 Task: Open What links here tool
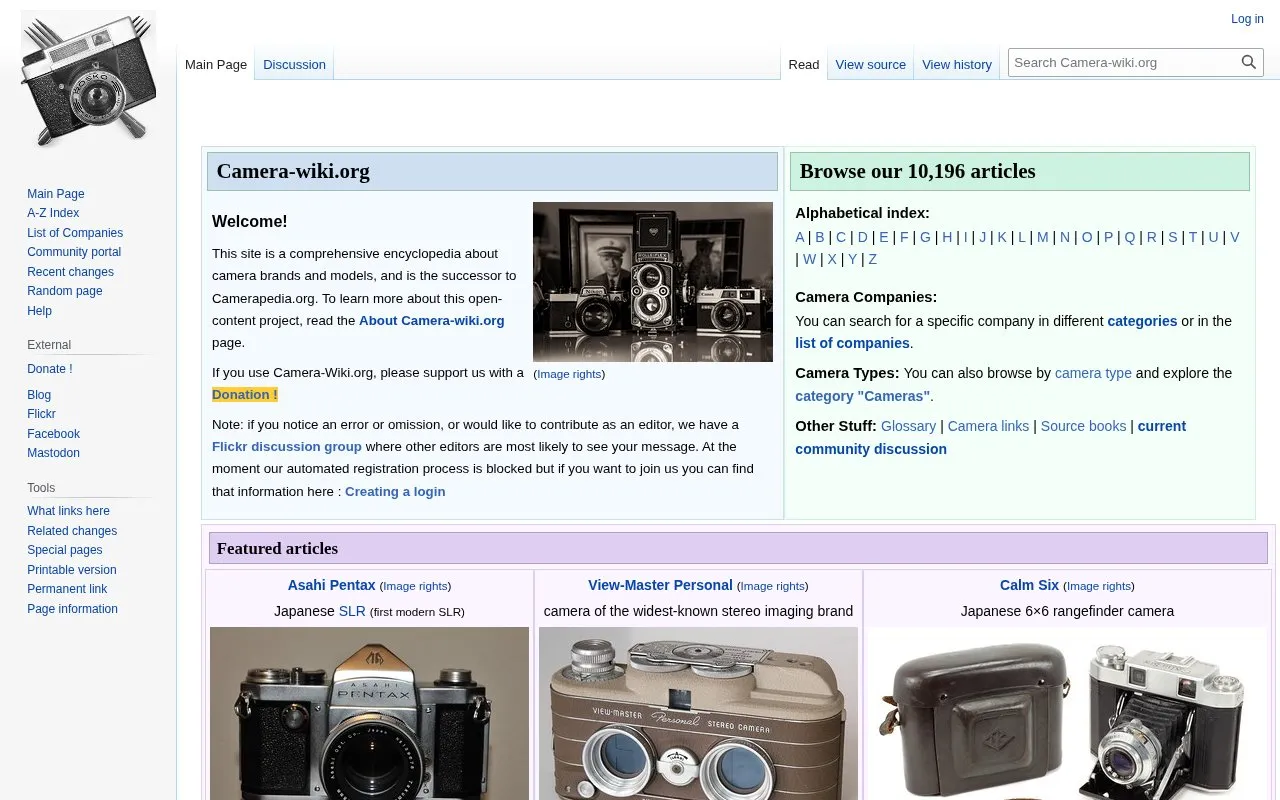68,511
